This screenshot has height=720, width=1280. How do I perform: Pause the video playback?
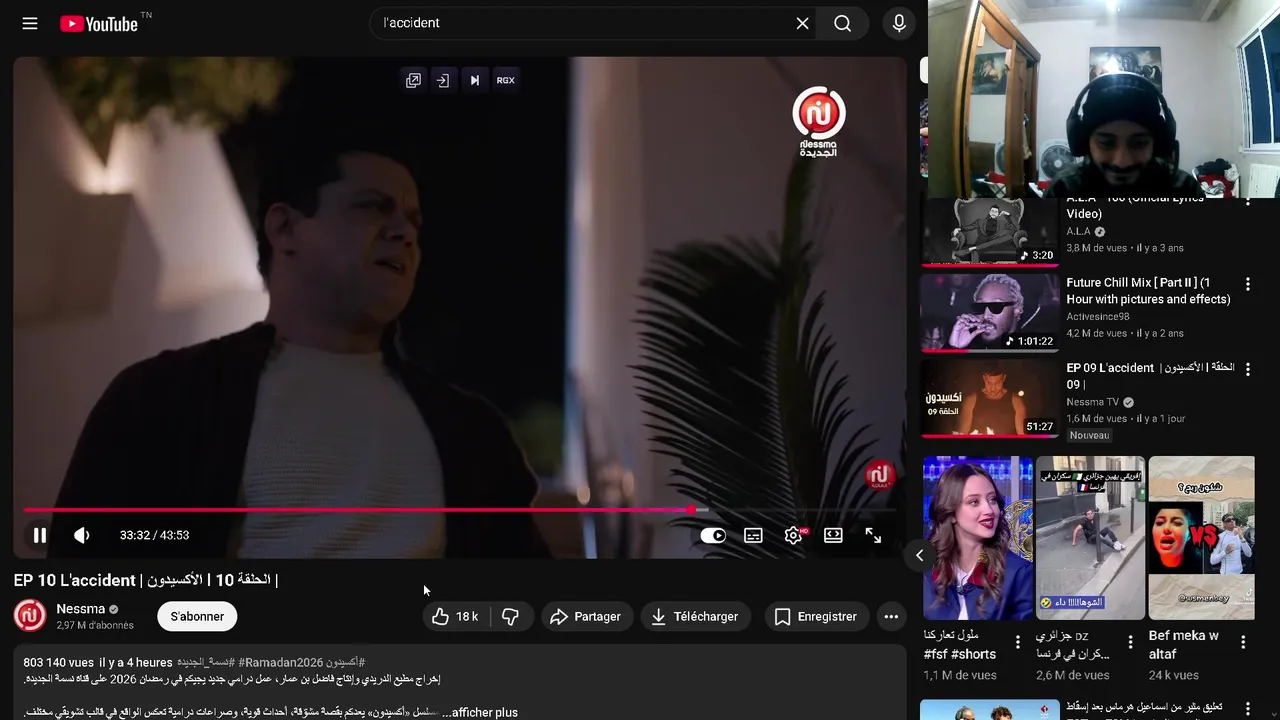[40, 535]
